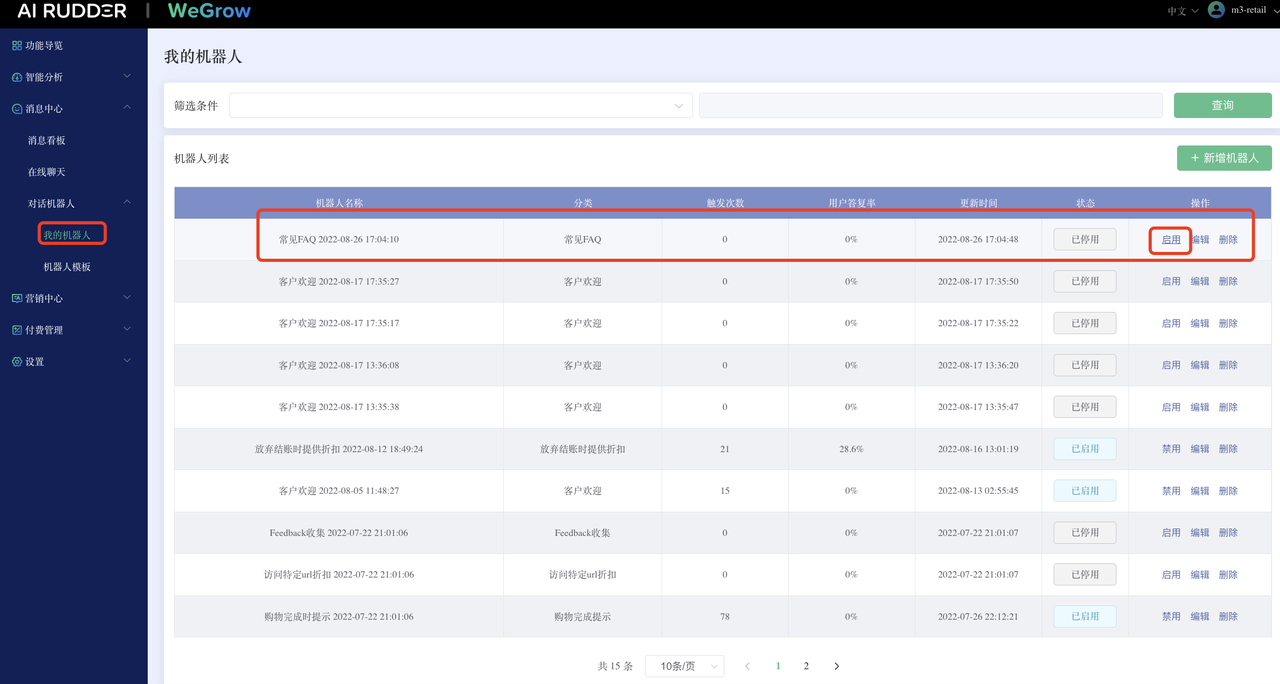Click the 功能导览 grid icon in sidebar
This screenshot has width=1280, height=684.
coord(17,46)
